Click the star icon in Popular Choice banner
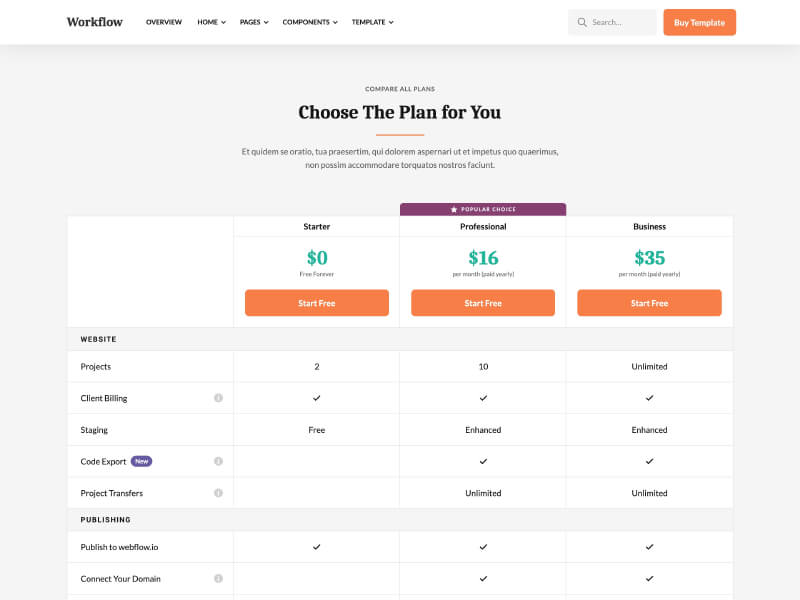This screenshot has height=600, width=800. pos(454,209)
